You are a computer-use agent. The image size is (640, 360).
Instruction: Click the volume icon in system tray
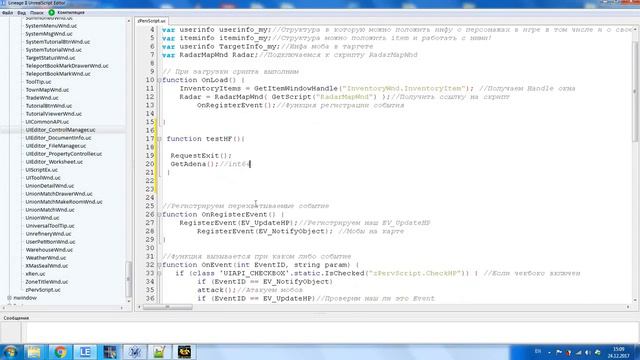[588, 352]
